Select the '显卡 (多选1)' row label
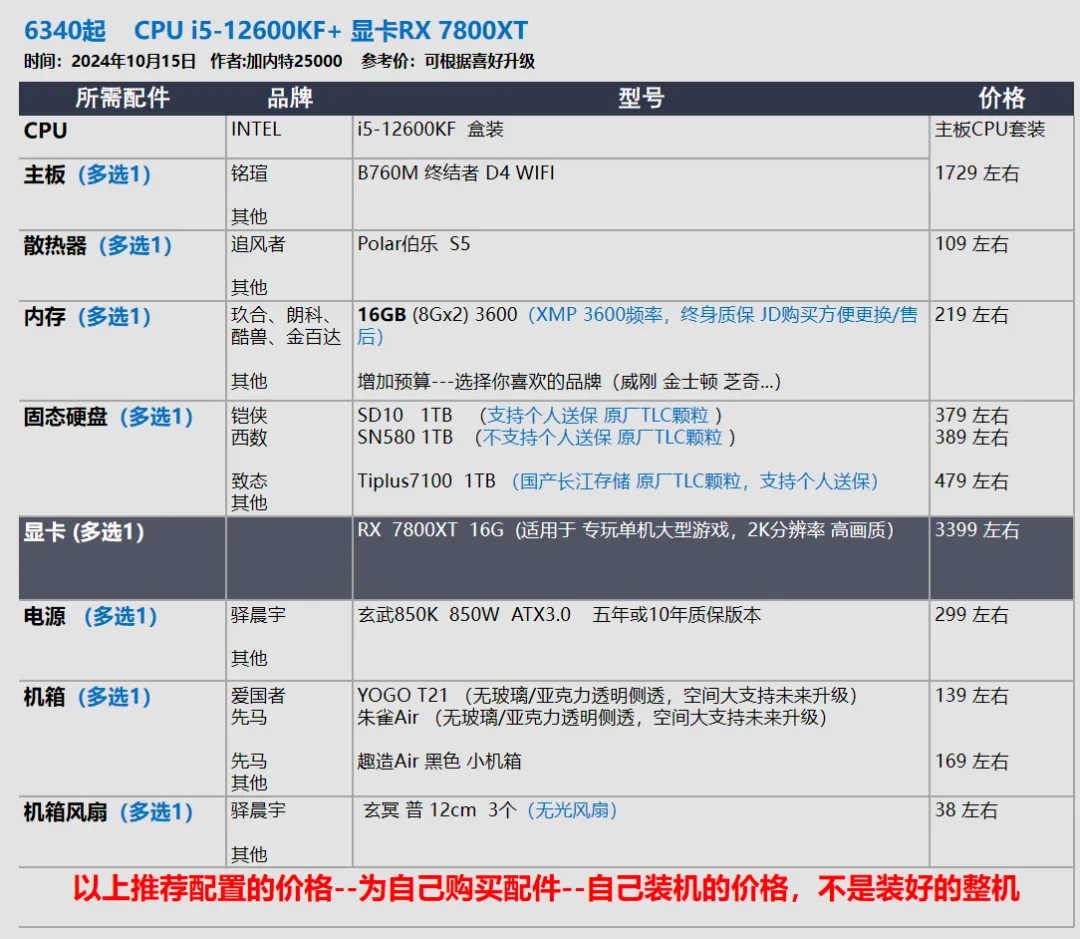 tap(84, 532)
